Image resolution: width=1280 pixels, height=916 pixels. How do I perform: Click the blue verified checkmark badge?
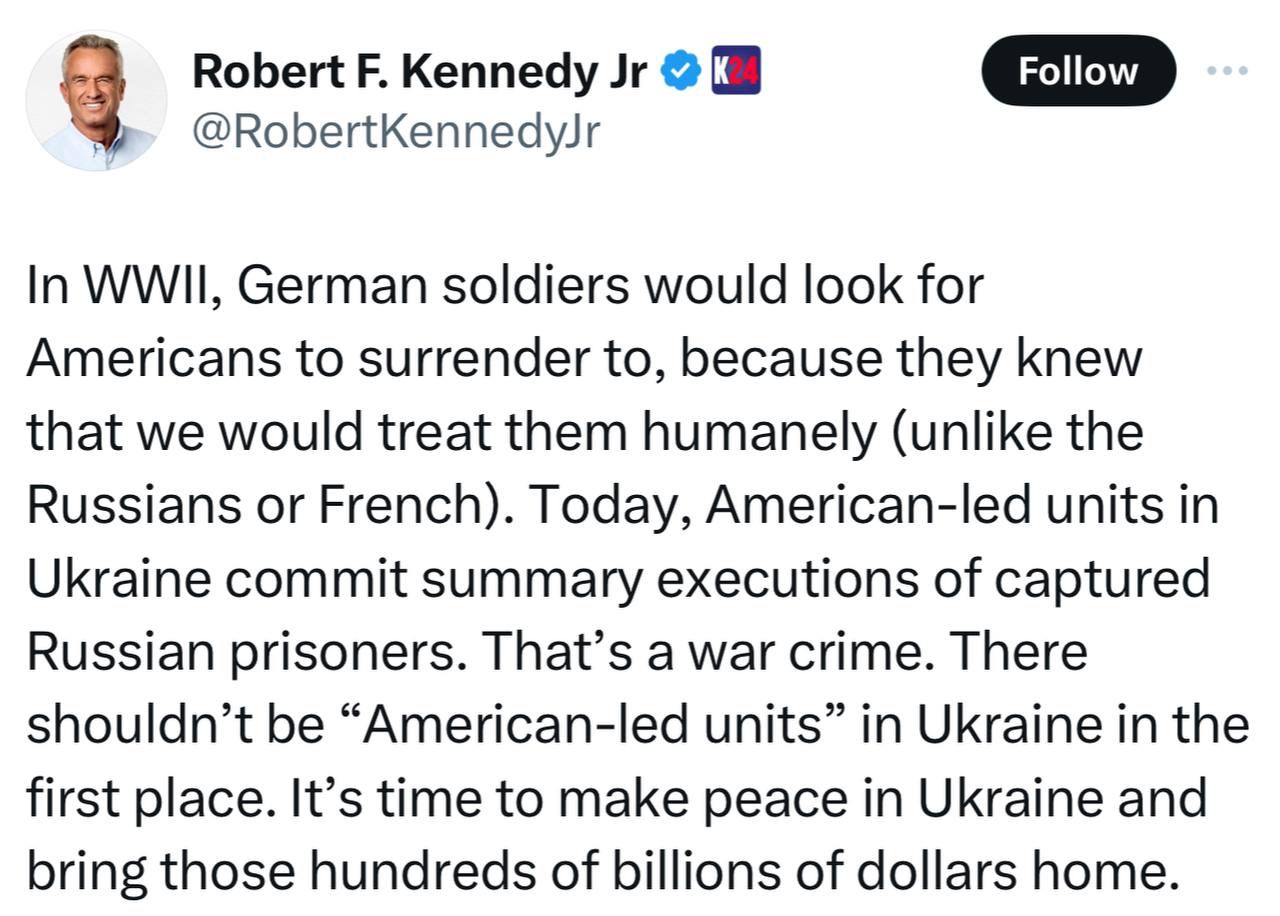click(683, 71)
